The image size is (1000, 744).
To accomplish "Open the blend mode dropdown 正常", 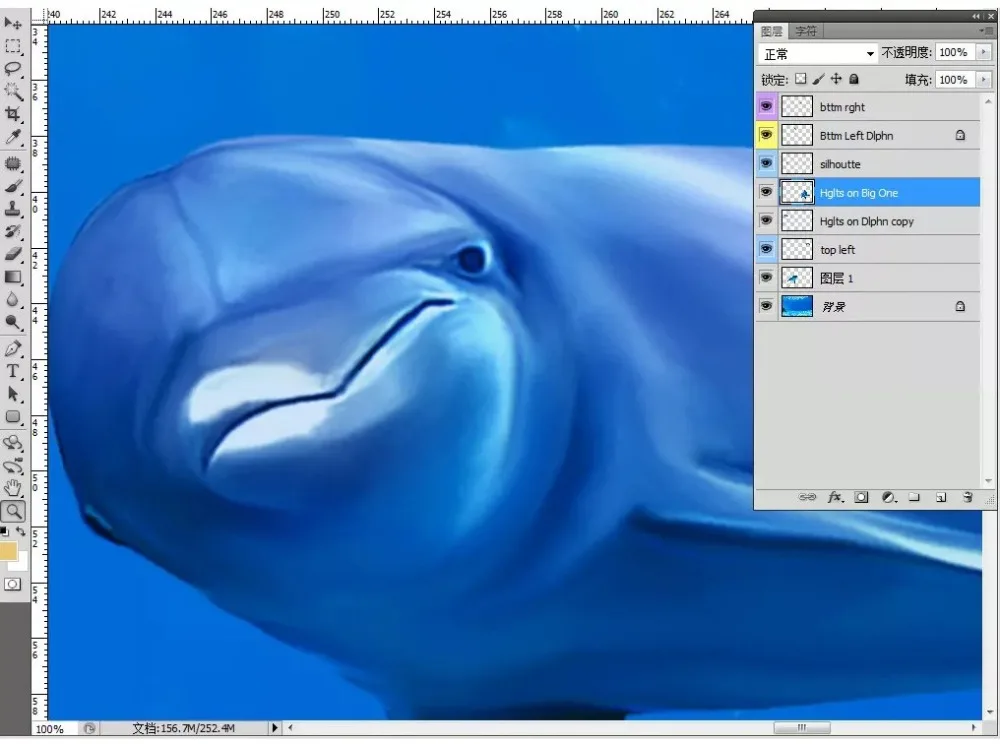I will tap(818, 54).
